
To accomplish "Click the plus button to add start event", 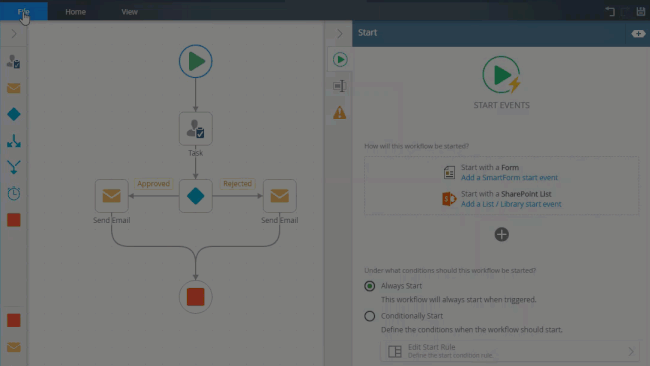I will click(x=502, y=234).
